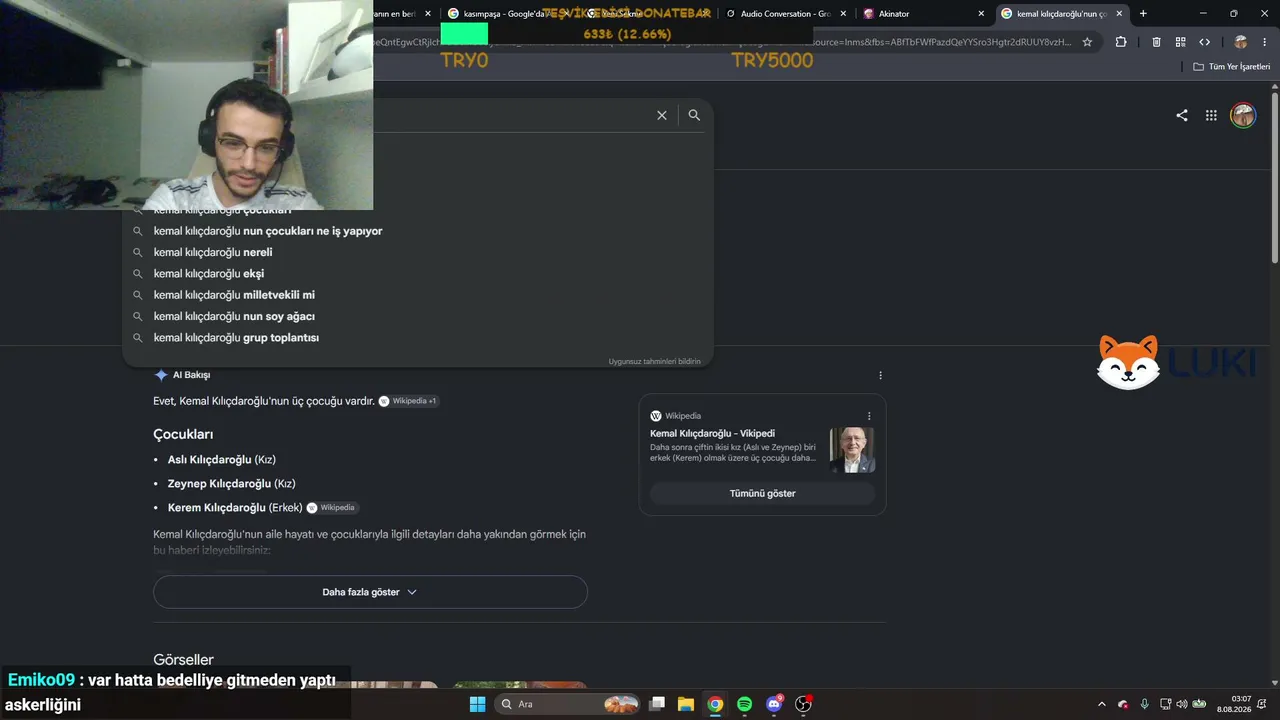Open the Chrome extensions puzzle icon
1280x720 pixels.
1121,42
